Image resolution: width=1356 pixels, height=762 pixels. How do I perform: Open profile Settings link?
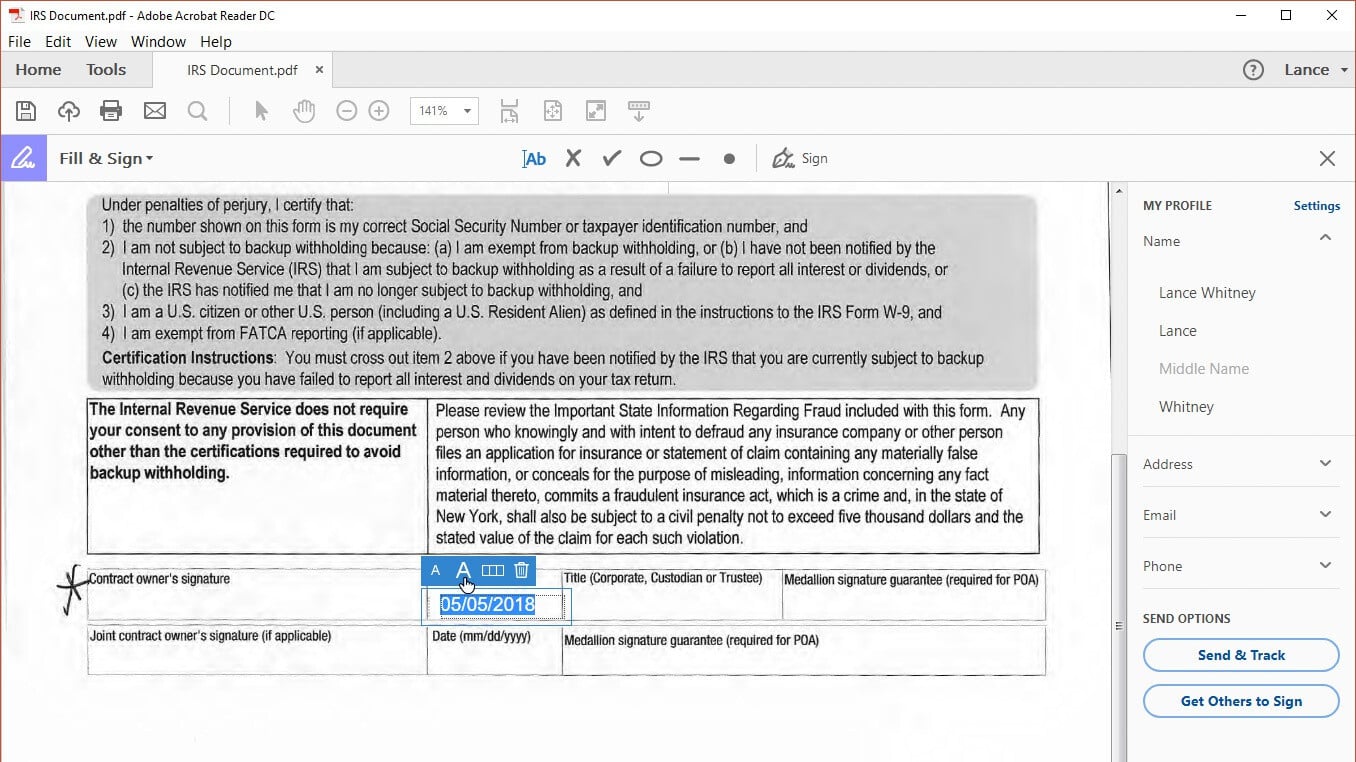1316,206
